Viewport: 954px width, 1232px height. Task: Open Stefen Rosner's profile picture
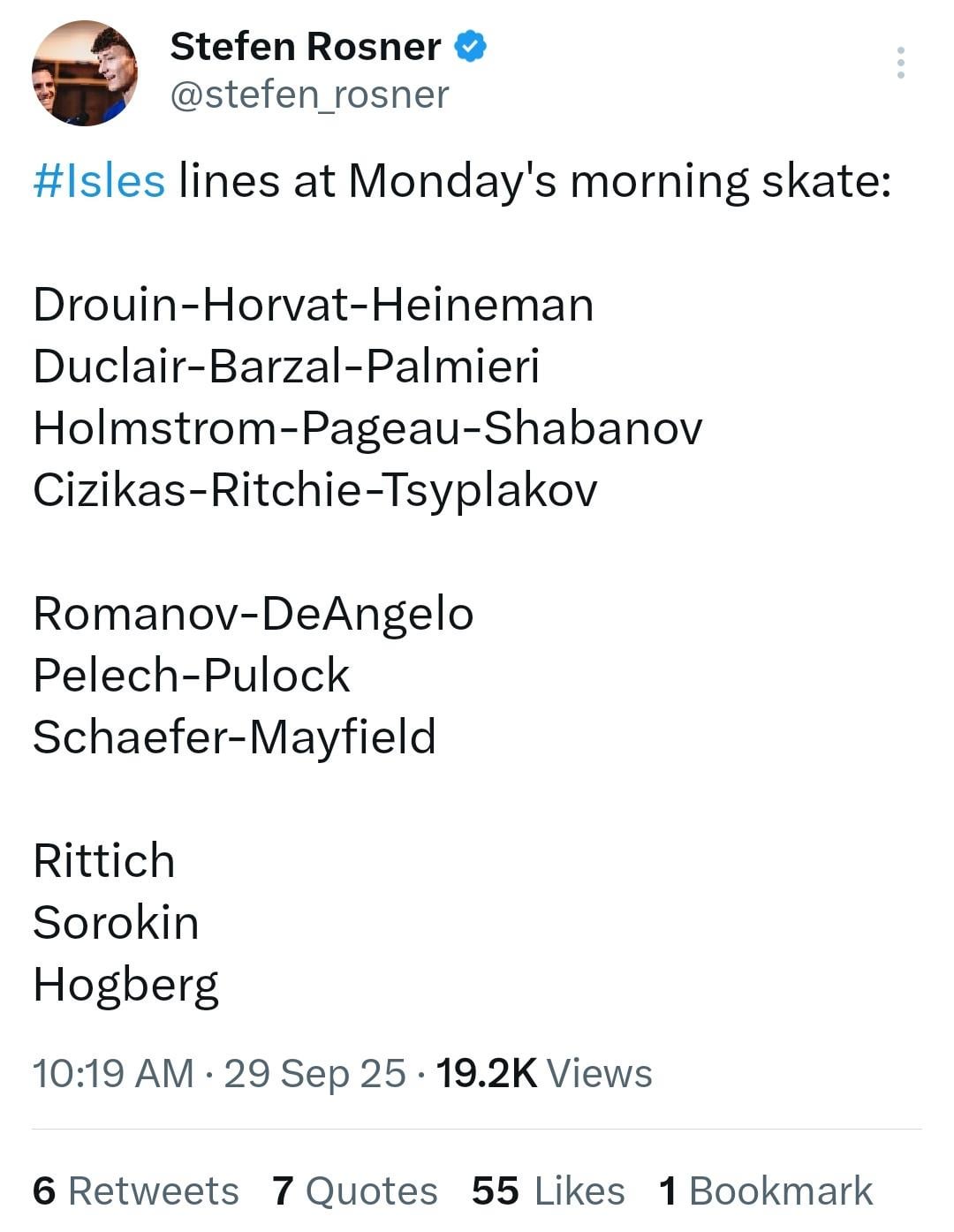(x=84, y=73)
